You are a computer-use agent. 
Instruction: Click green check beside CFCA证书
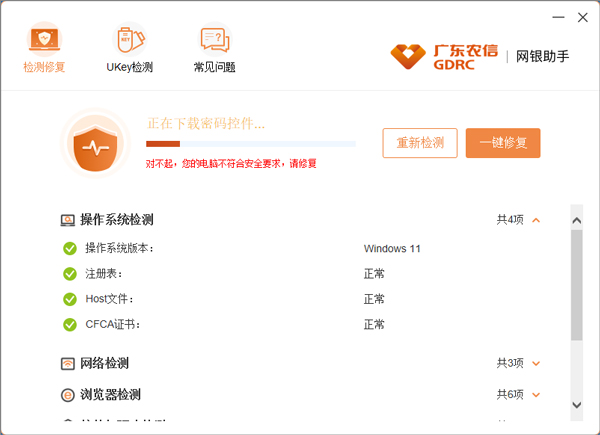[70, 324]
